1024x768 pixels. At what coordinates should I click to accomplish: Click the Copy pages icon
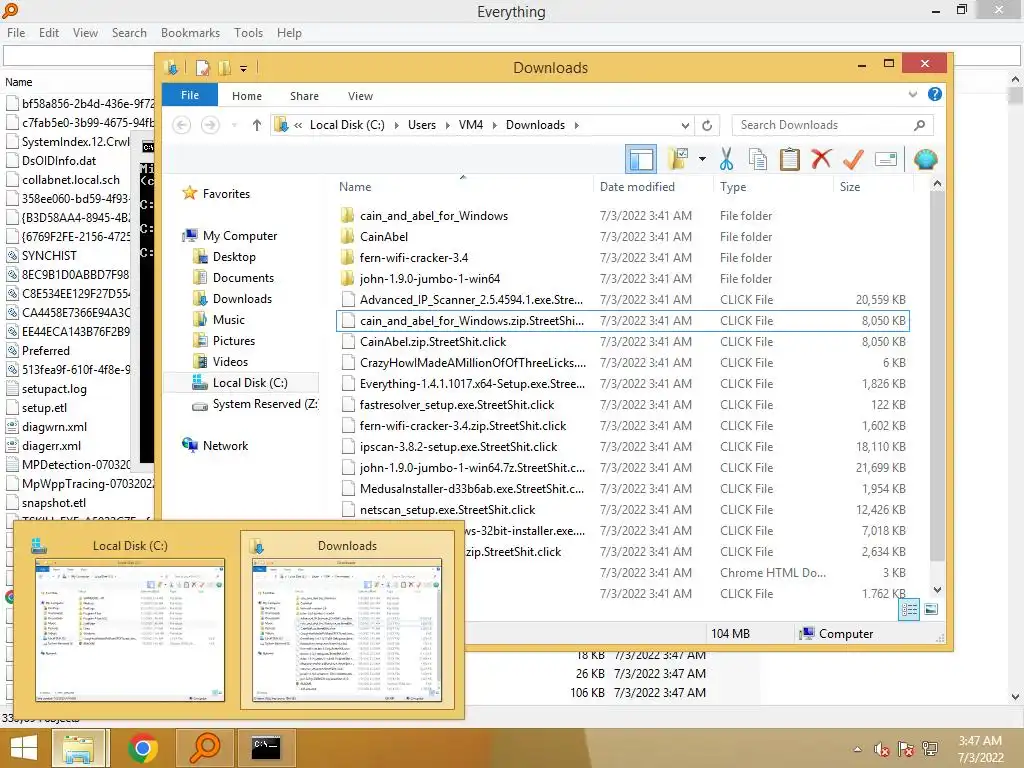click(758, 159)
